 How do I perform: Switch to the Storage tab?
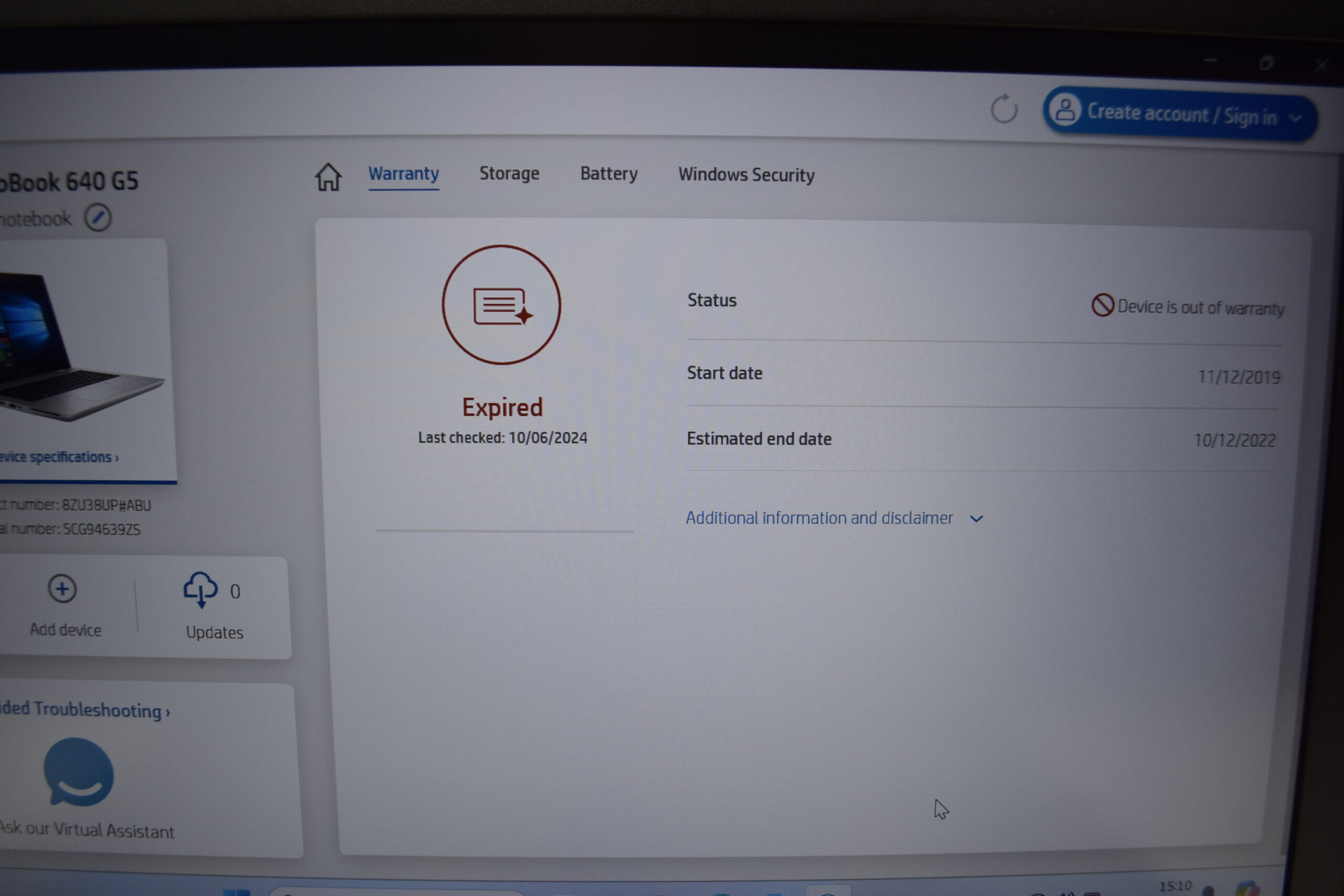(x=509, y=174)
